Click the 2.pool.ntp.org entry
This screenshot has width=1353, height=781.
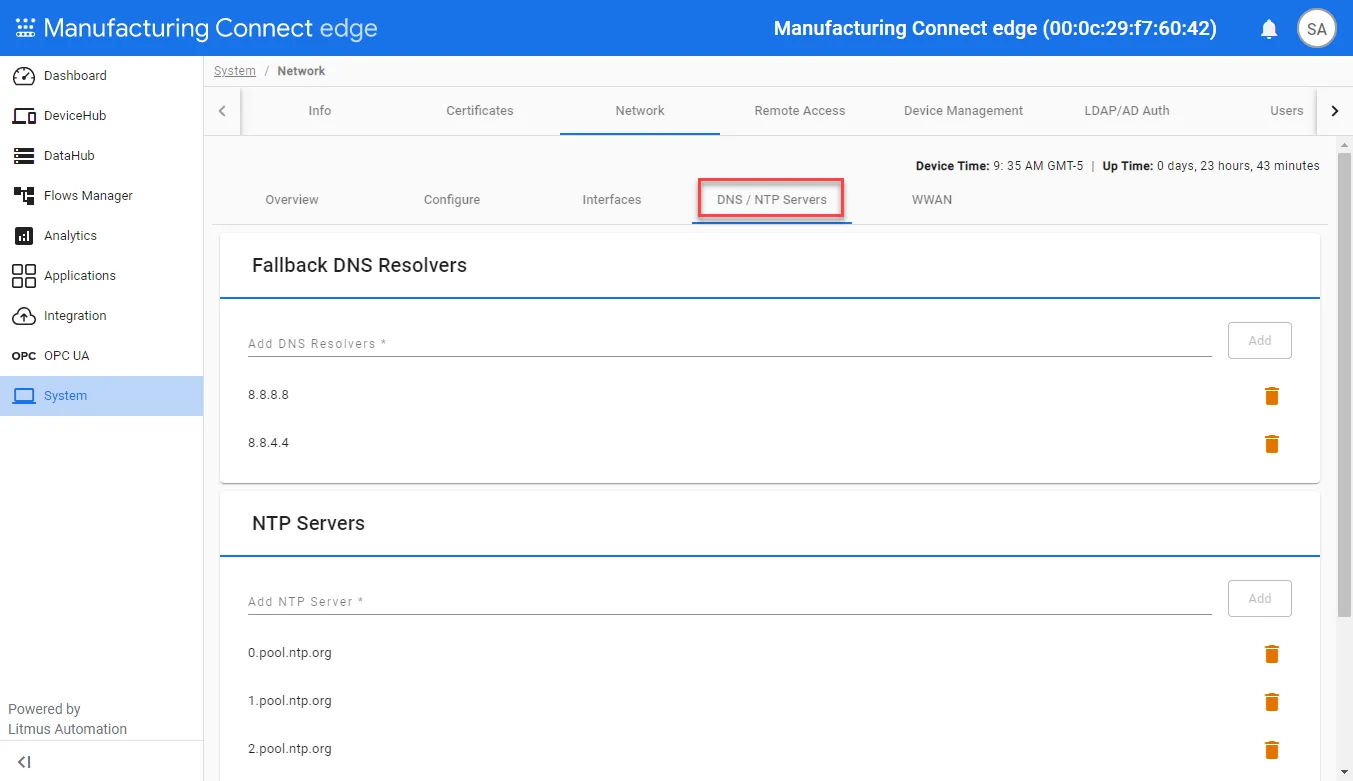pyautogui.click(x=290, y=749)
